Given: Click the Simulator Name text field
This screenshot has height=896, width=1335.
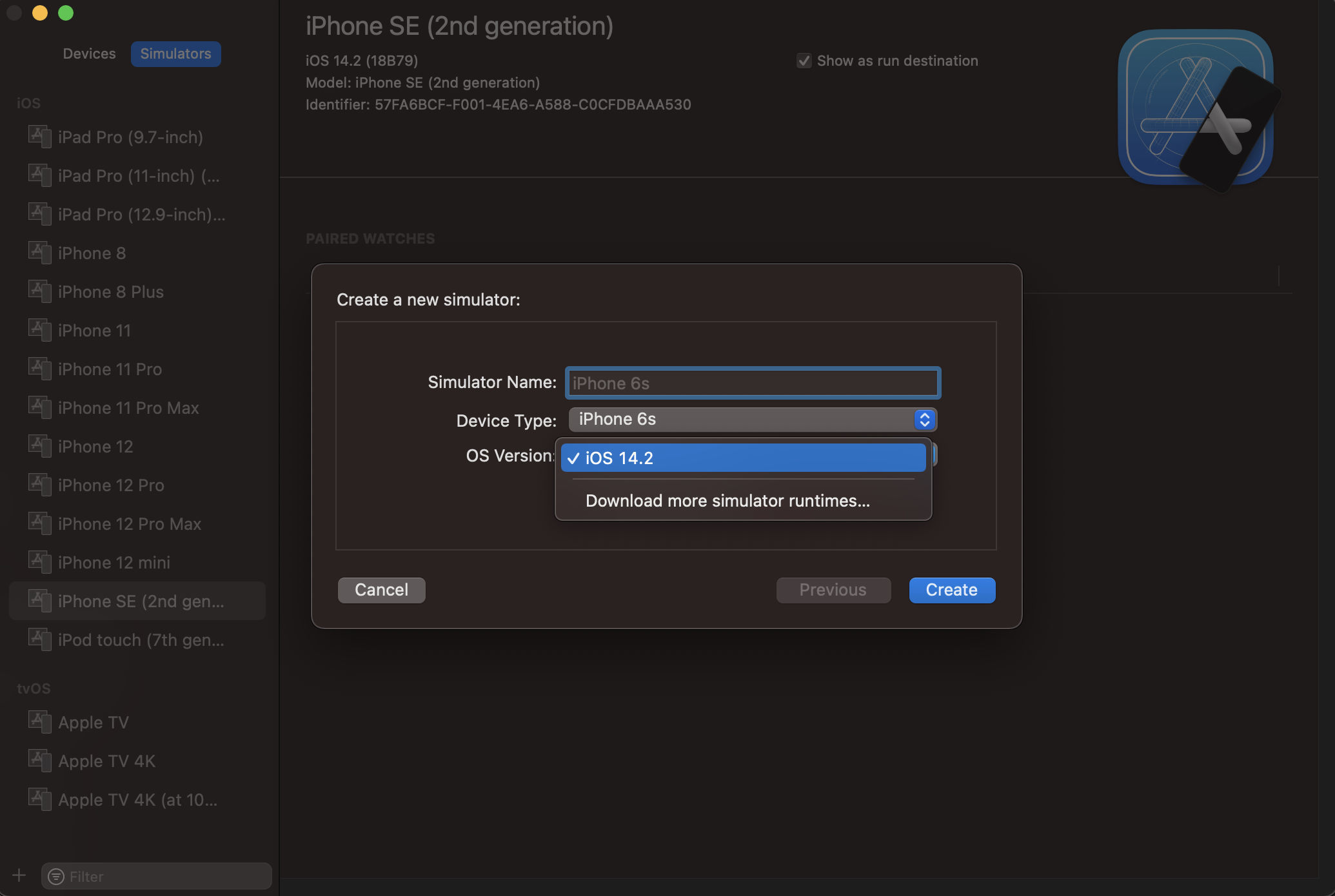Looking at the screenshot, I should coord(753,383).
